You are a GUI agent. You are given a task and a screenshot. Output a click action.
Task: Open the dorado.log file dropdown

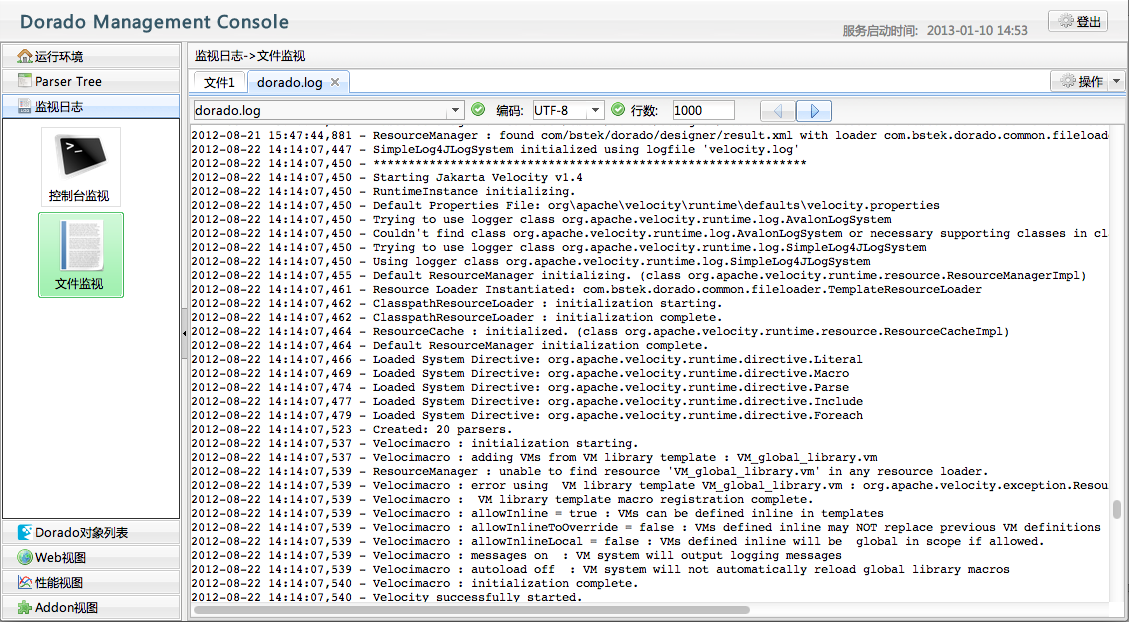pyautogui.click(x=456, y=111)
